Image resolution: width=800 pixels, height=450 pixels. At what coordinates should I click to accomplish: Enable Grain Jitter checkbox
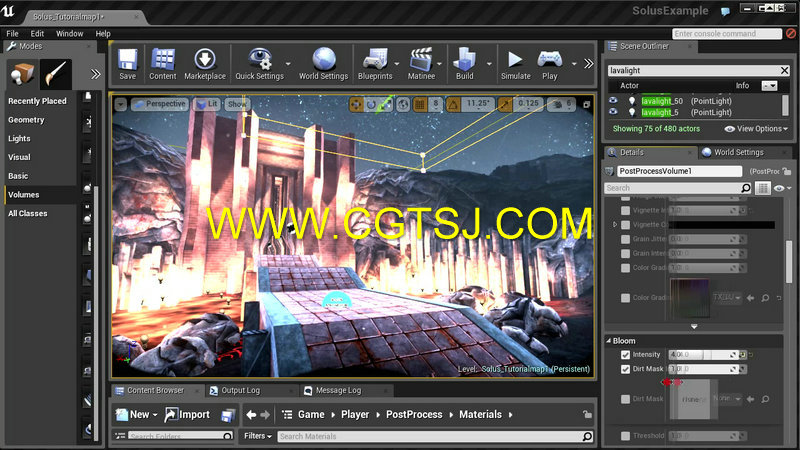tap(626, 239)
